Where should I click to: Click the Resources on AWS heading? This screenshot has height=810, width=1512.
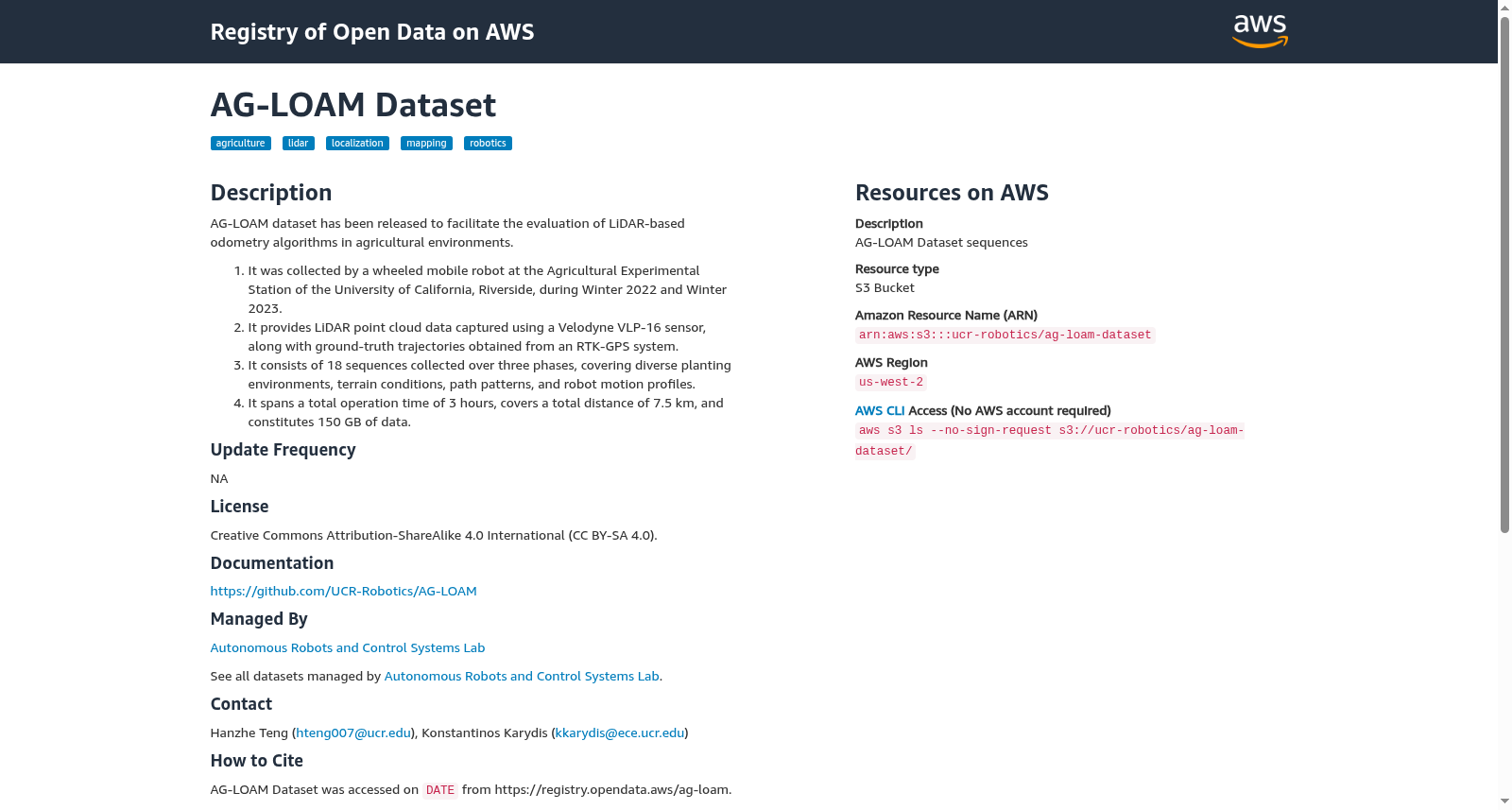click(x=952, y=193)
